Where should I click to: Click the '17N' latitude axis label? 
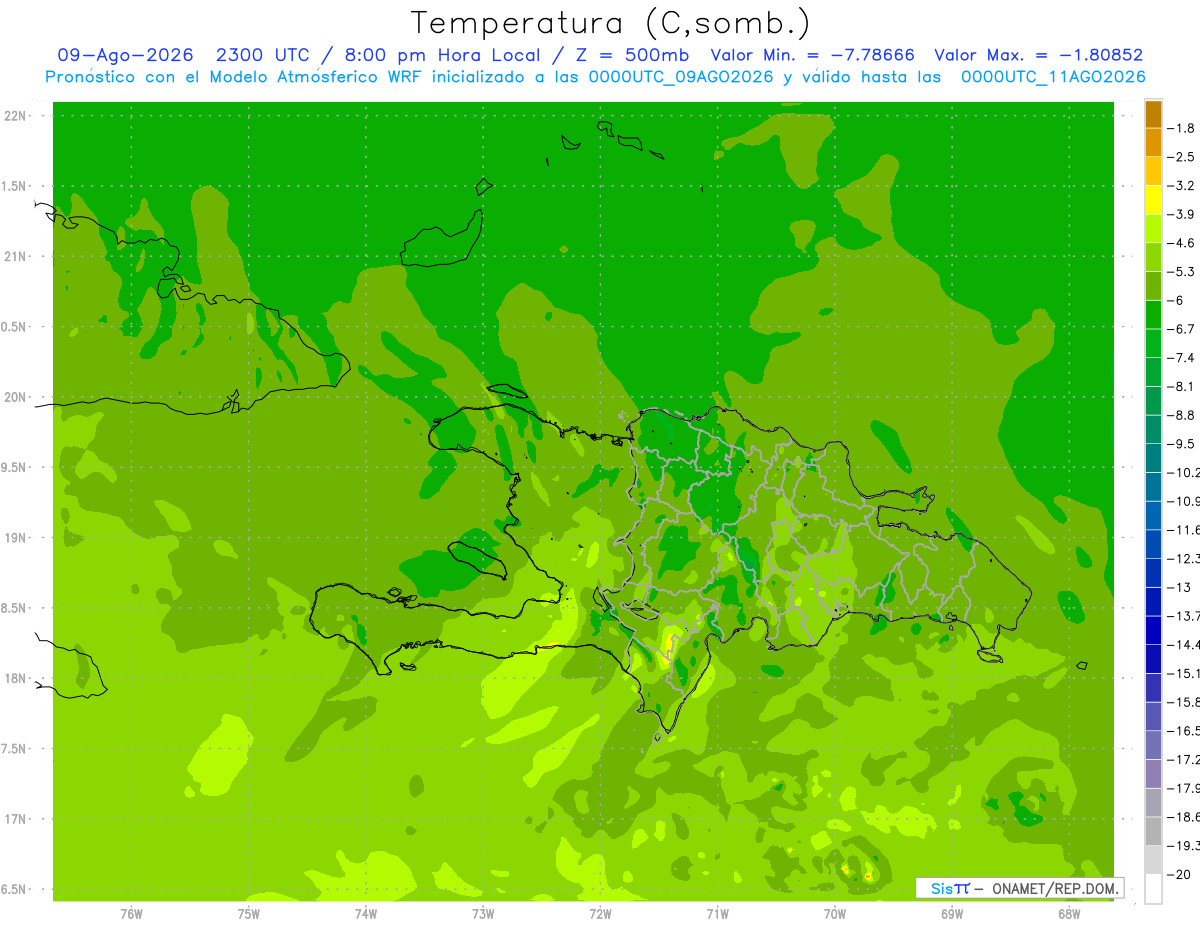coord(16,819)
